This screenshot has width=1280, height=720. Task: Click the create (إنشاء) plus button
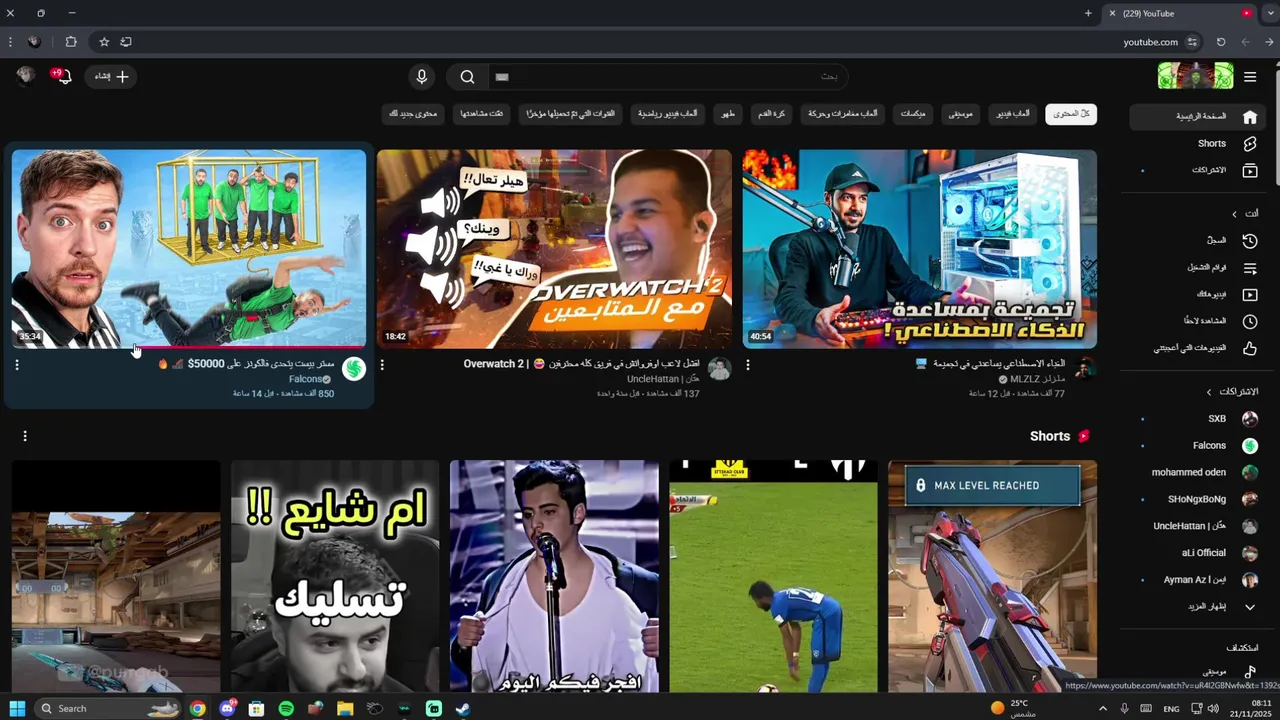[x=111, y=76]
